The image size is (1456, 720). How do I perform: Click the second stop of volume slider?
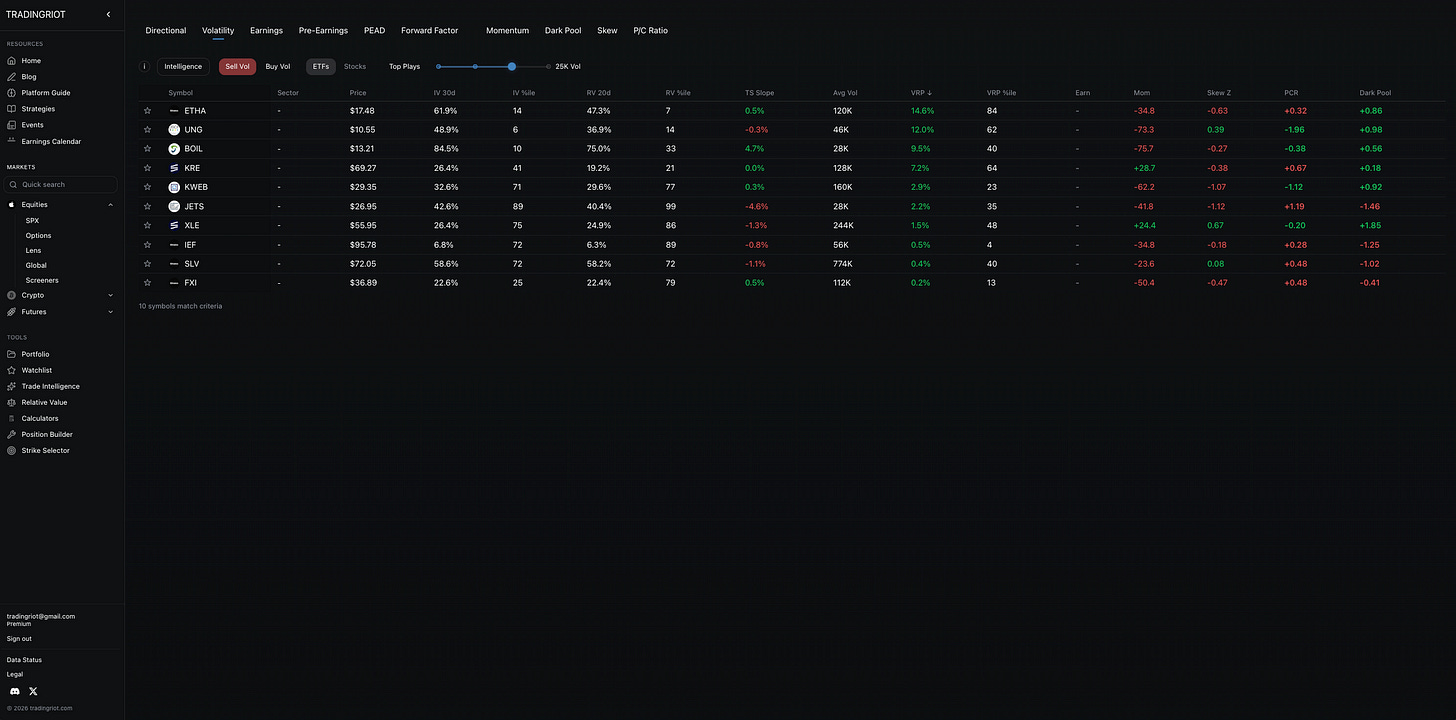coord(475,66)
